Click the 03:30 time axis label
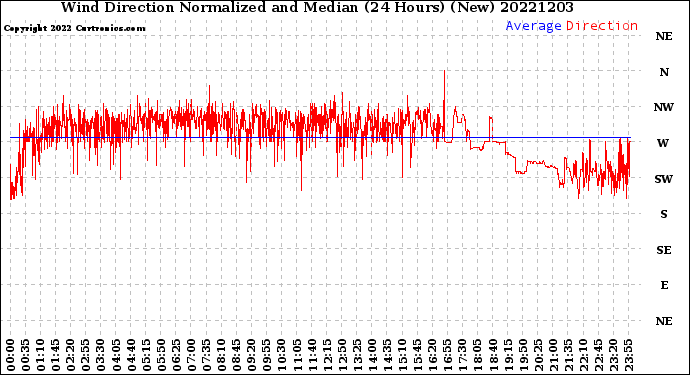Viewport: 690px width, 375px height. coord(101,355)
